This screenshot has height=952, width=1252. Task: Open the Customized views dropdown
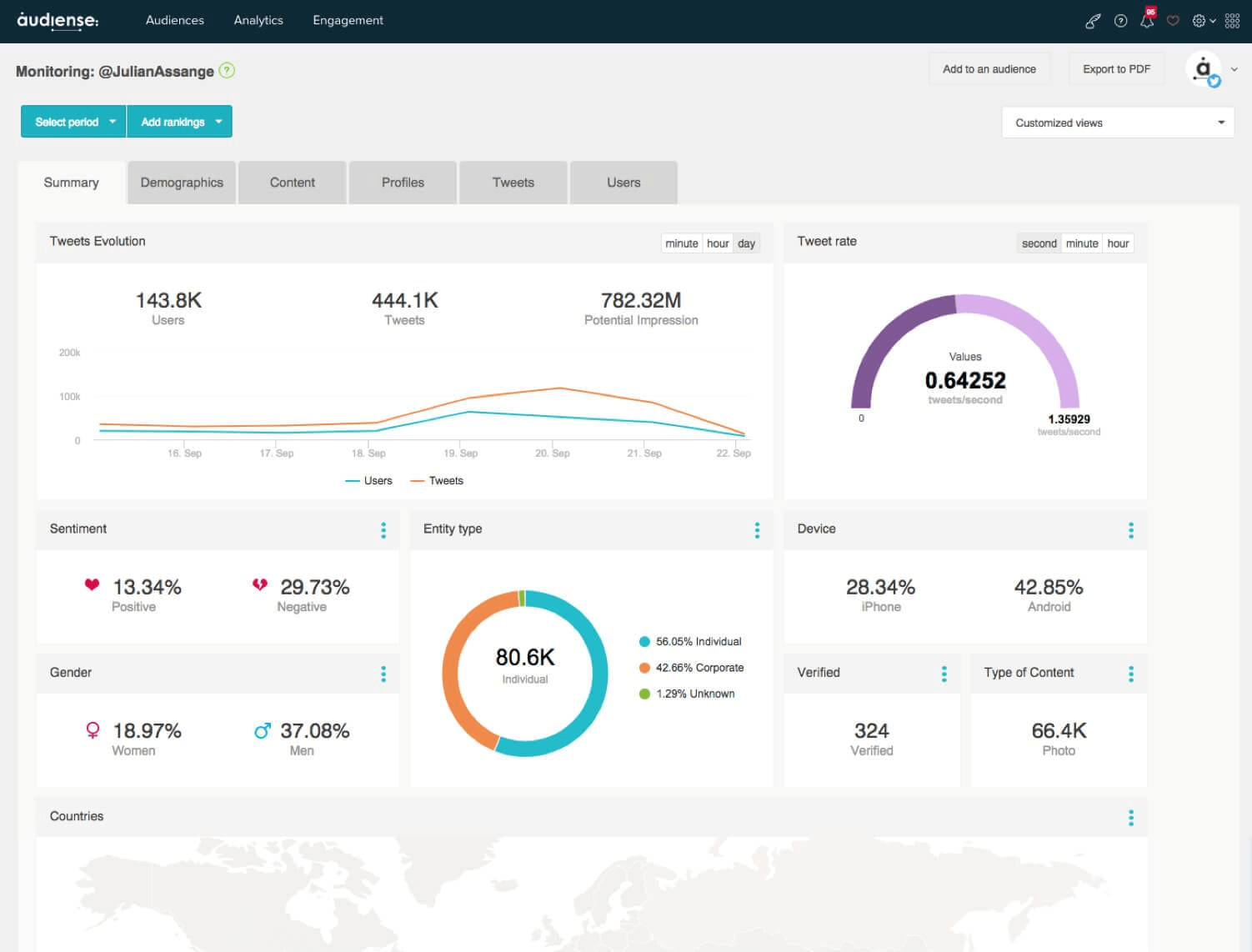click(1117, 123)
